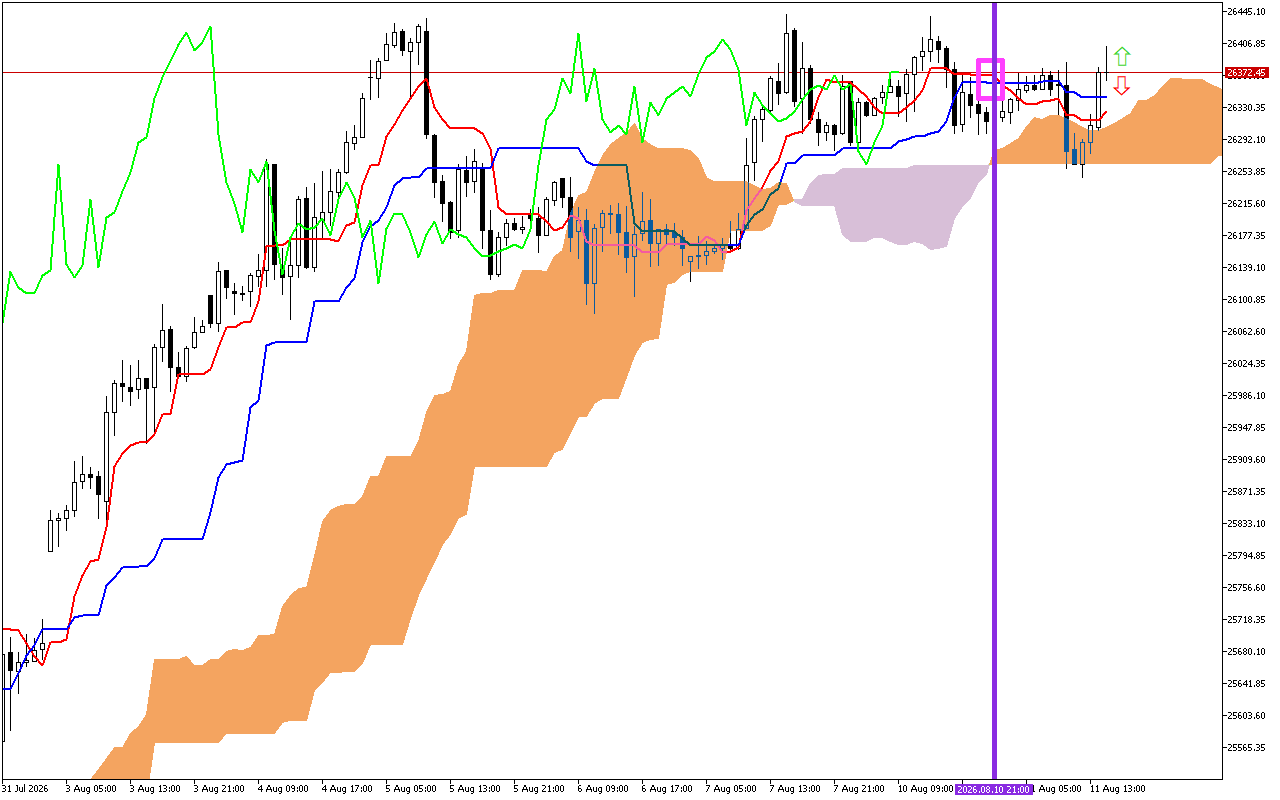The width and height of the screenshot is (1280, 800).
Task: Click the 6 Aug 17:00 time label
Action: click(667, 789)
